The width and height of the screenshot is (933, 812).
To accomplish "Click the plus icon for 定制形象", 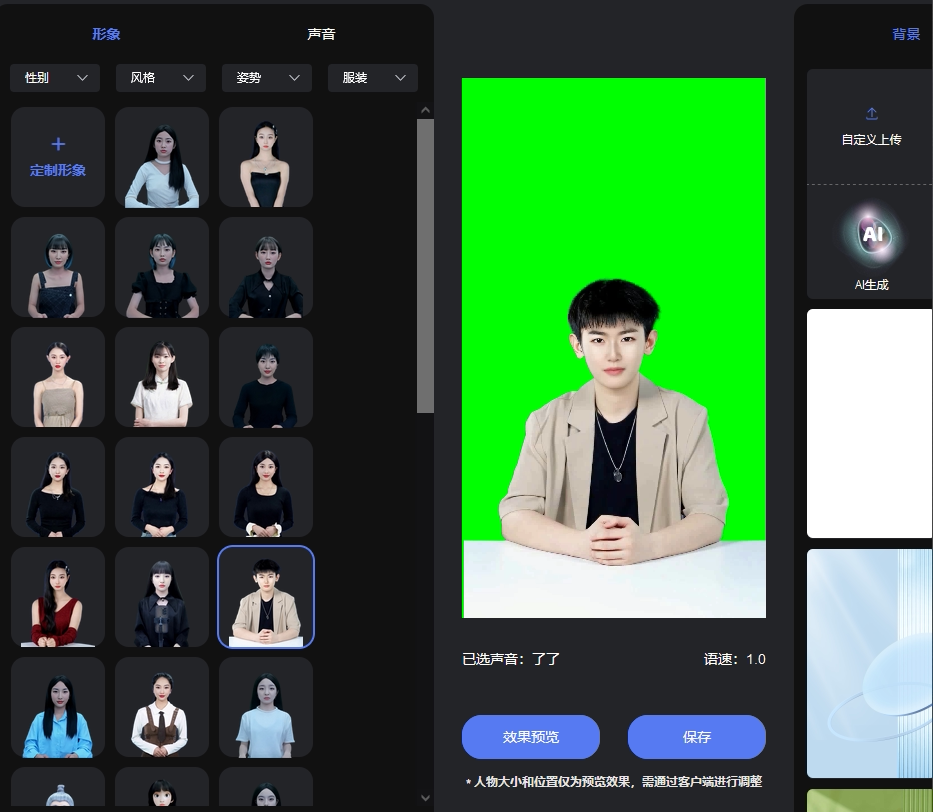I will pos(58,145).
